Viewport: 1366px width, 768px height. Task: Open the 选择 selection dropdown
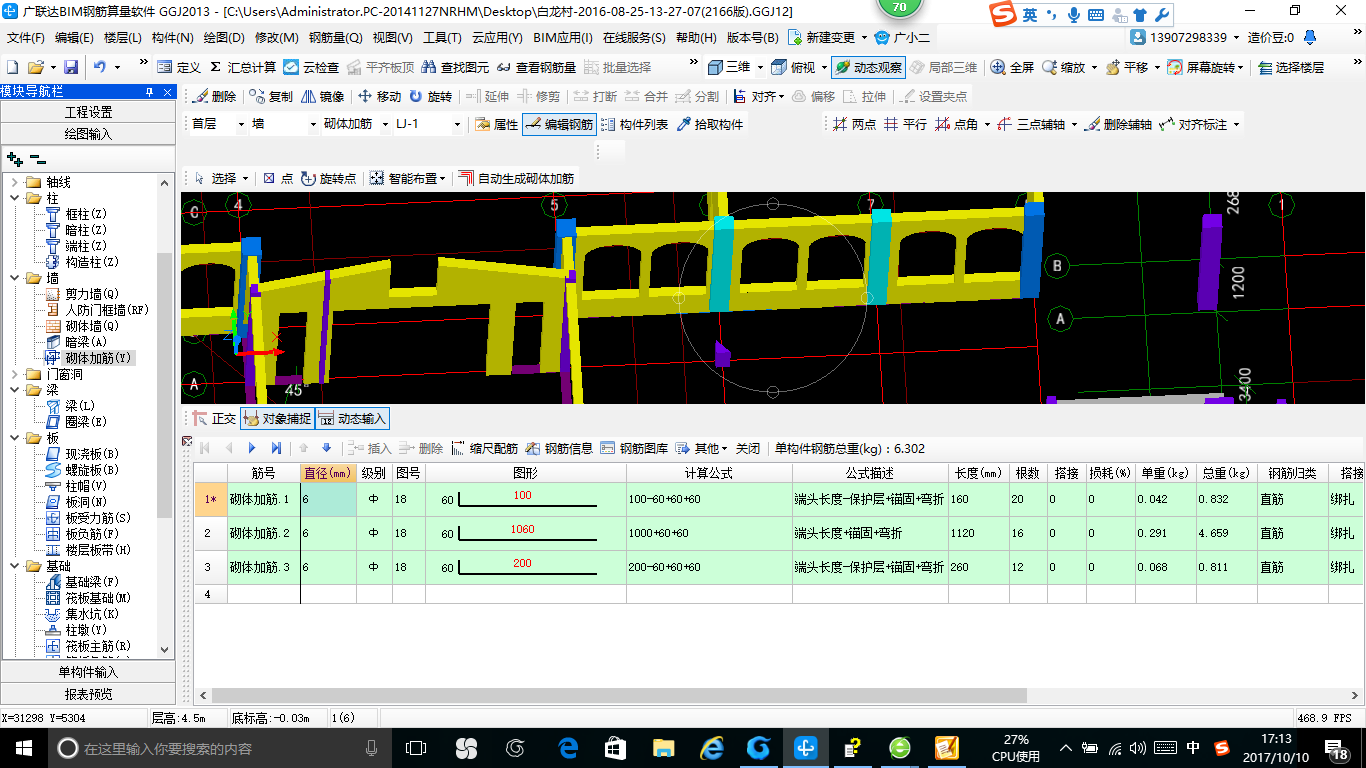tap(221, 178)
